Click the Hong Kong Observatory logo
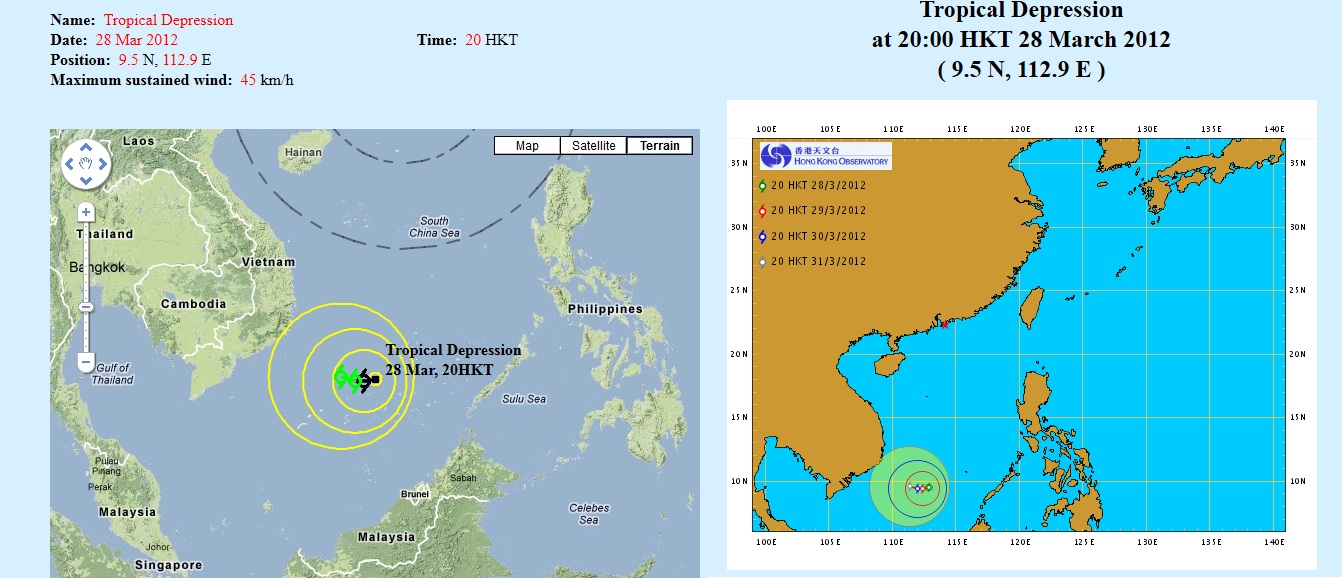 (x=825, y=156)
